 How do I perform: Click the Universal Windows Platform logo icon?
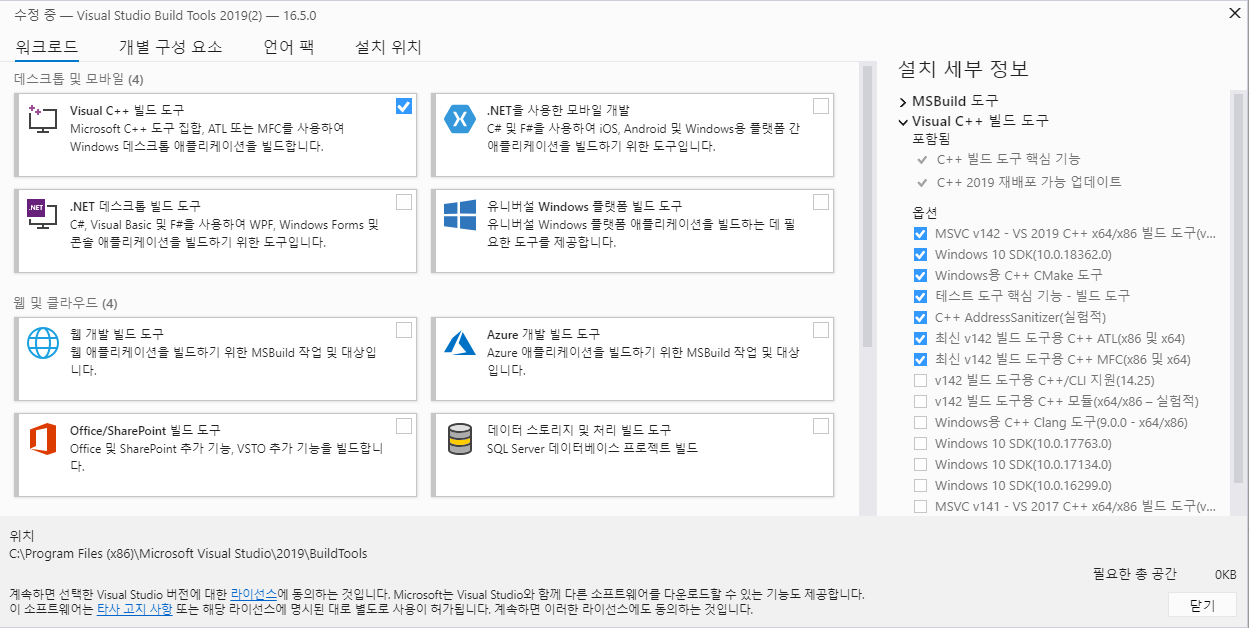[x=460, y=215]
